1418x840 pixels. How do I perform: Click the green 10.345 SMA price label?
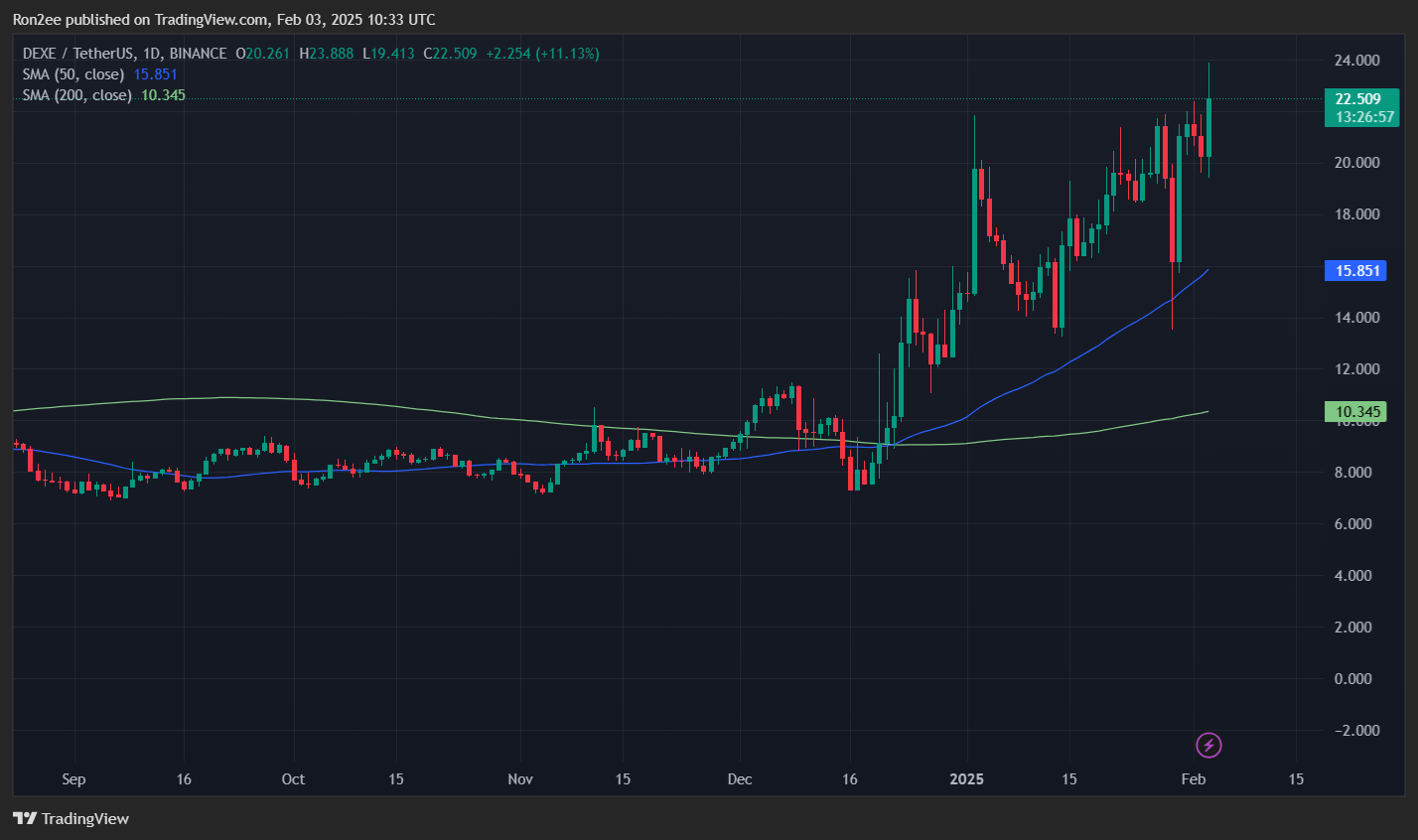tap(1356, 411)
